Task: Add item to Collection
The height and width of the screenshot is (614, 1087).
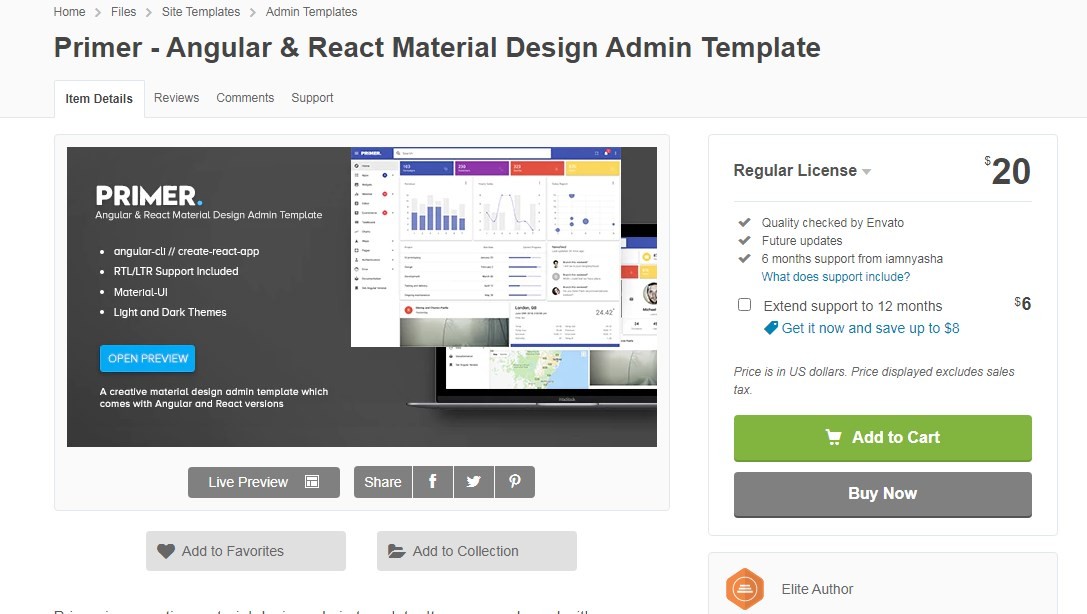Action: point(476,551)
